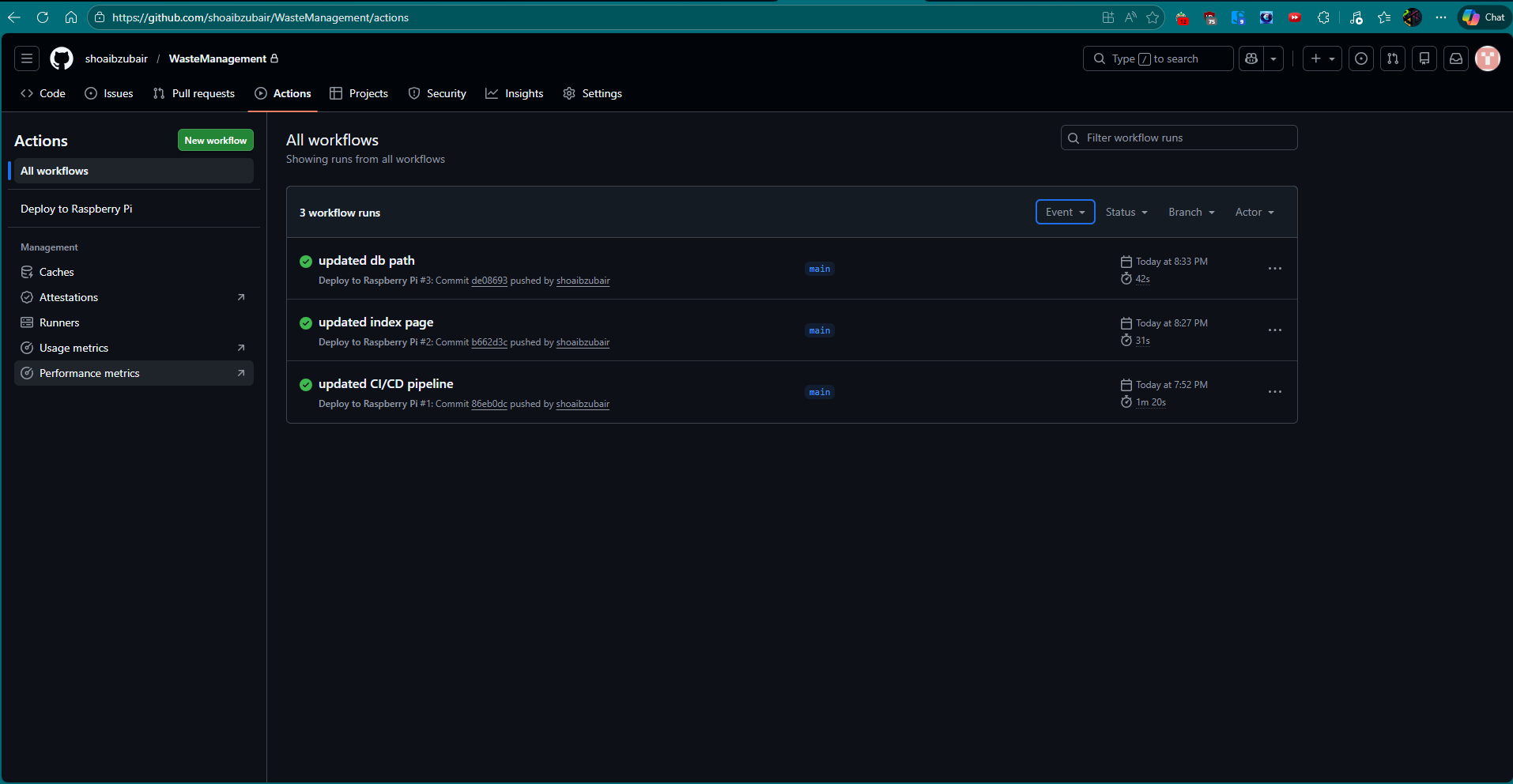
Task: Click the Filter workflow runs field
Action: pyautogui.click(x=1179, y=138)
